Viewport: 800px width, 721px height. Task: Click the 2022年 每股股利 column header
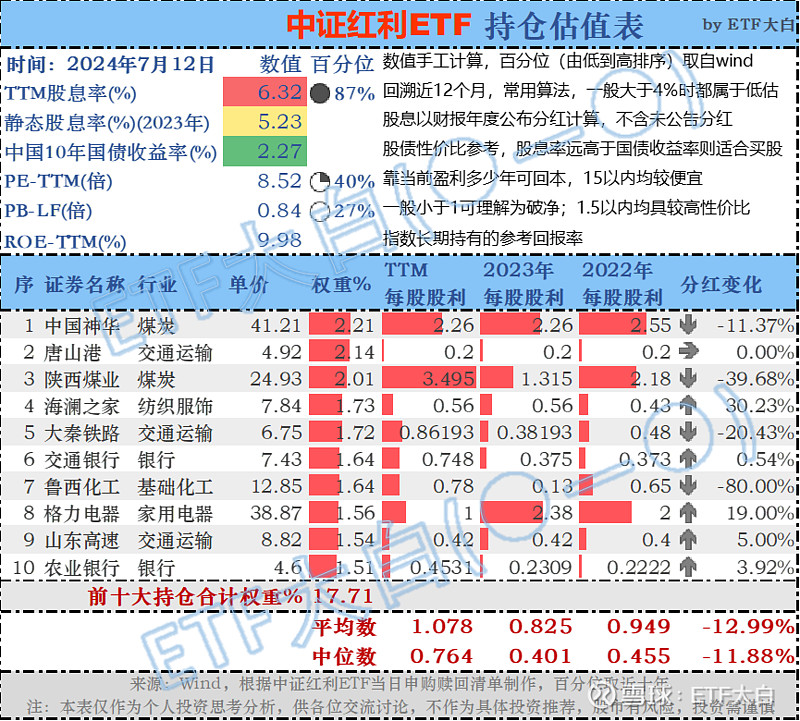coord(622,283)
